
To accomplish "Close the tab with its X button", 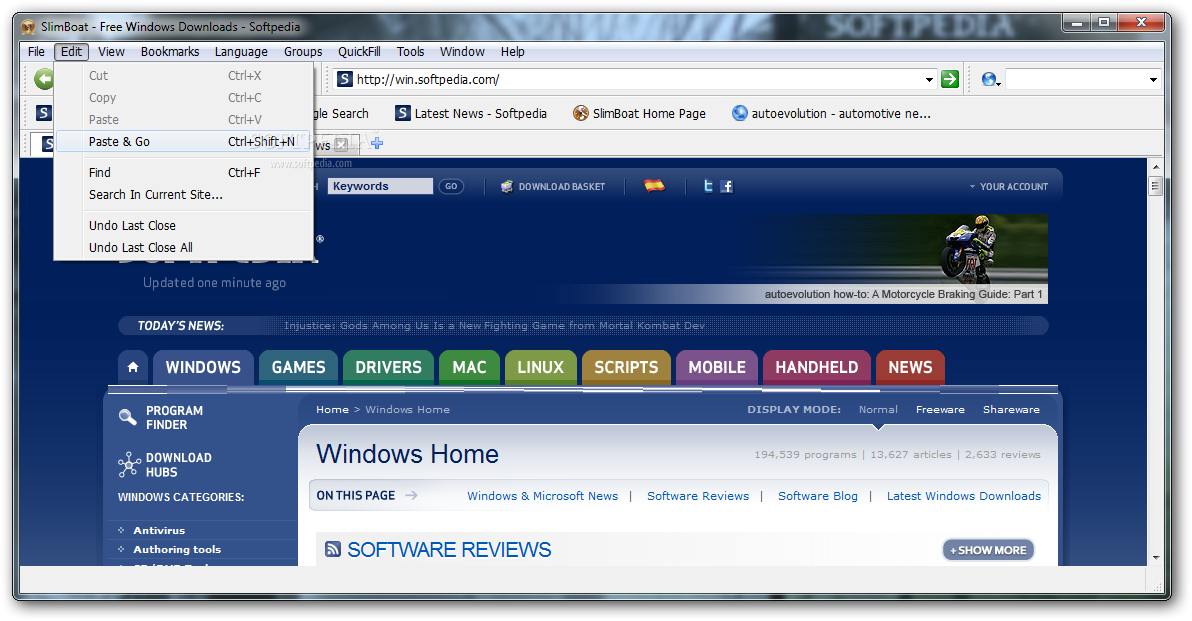I will [341, 144].
